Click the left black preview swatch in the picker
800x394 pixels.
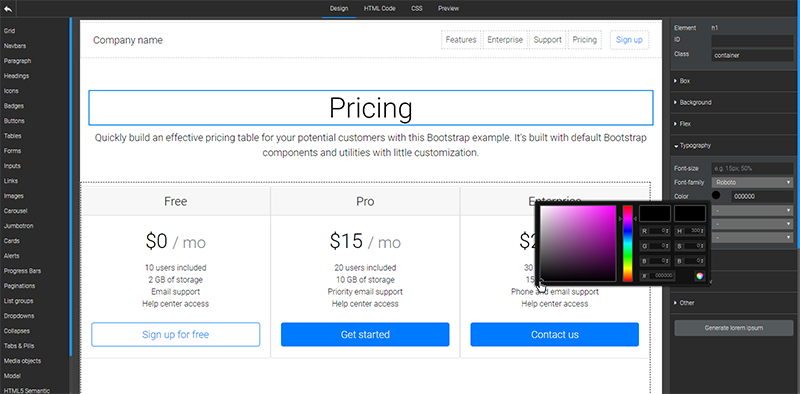[x=655, y=213]
